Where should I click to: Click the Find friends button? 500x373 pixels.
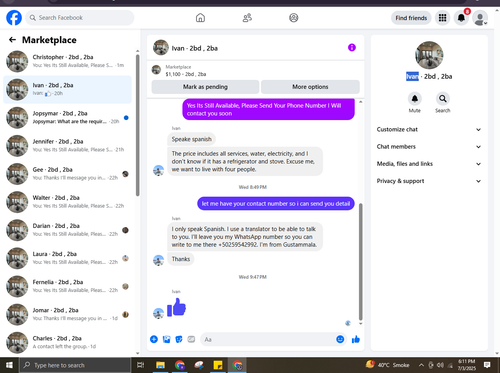[x=411, y=18]
